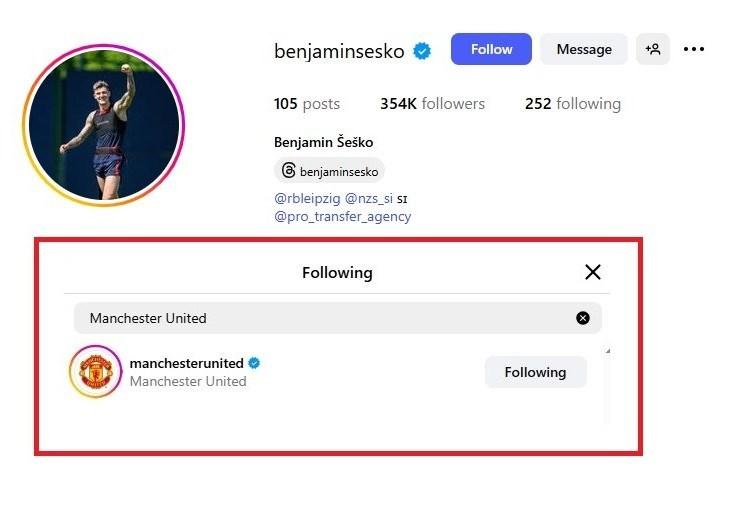Click verified badge beside manchesterunited
Screen dimensions: 730x509
(x=254, y=363)
